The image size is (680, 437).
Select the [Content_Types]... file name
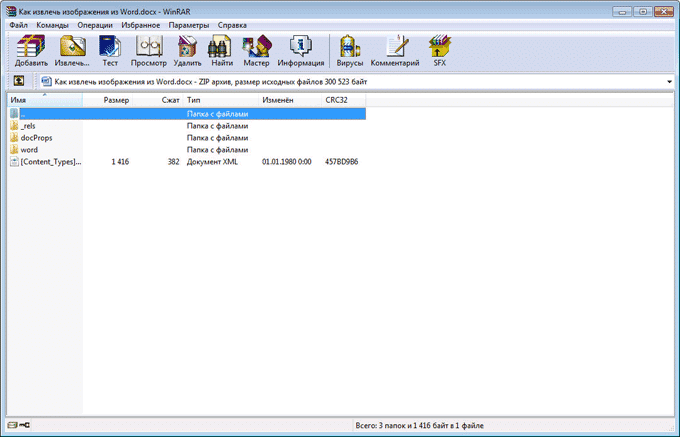point(51,162)
